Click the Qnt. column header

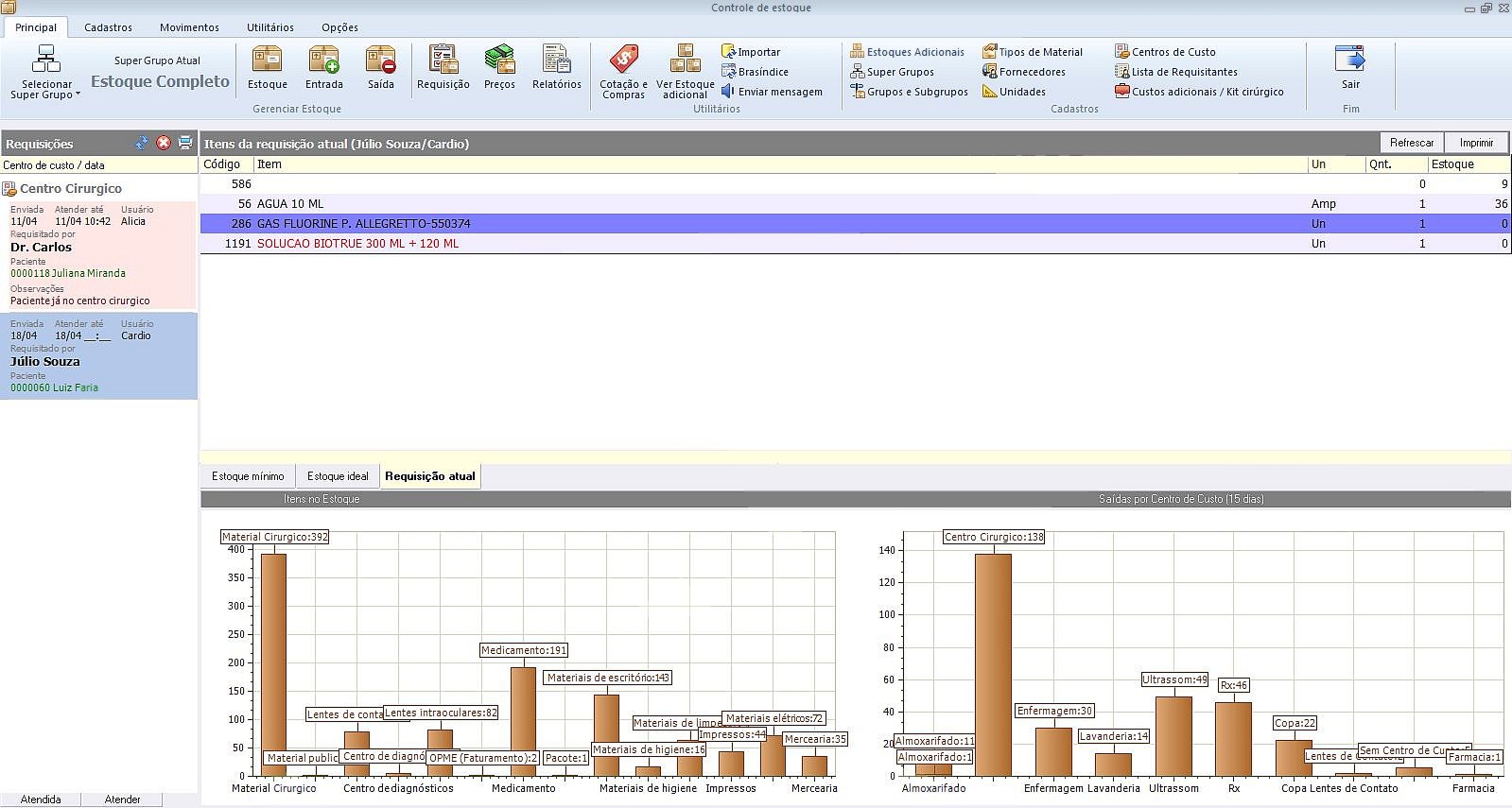coord(1397,164)
